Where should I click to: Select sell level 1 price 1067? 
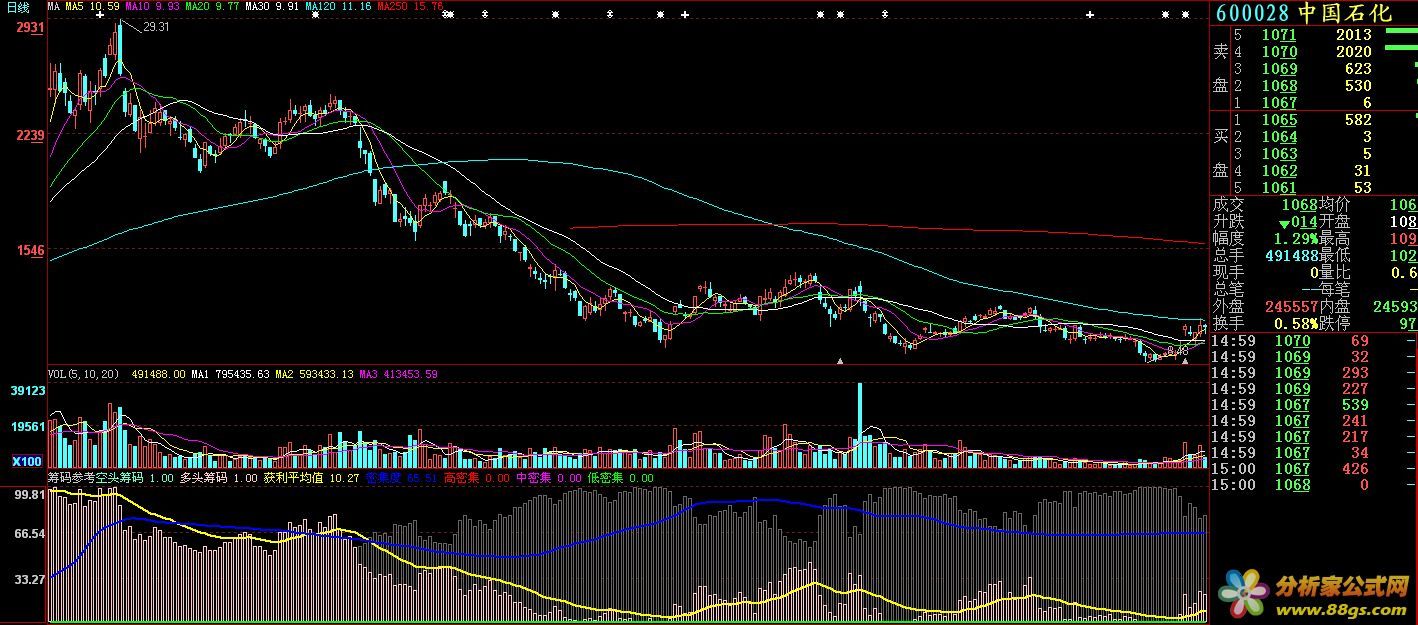pyautogui.click(x=1279, y=103)
